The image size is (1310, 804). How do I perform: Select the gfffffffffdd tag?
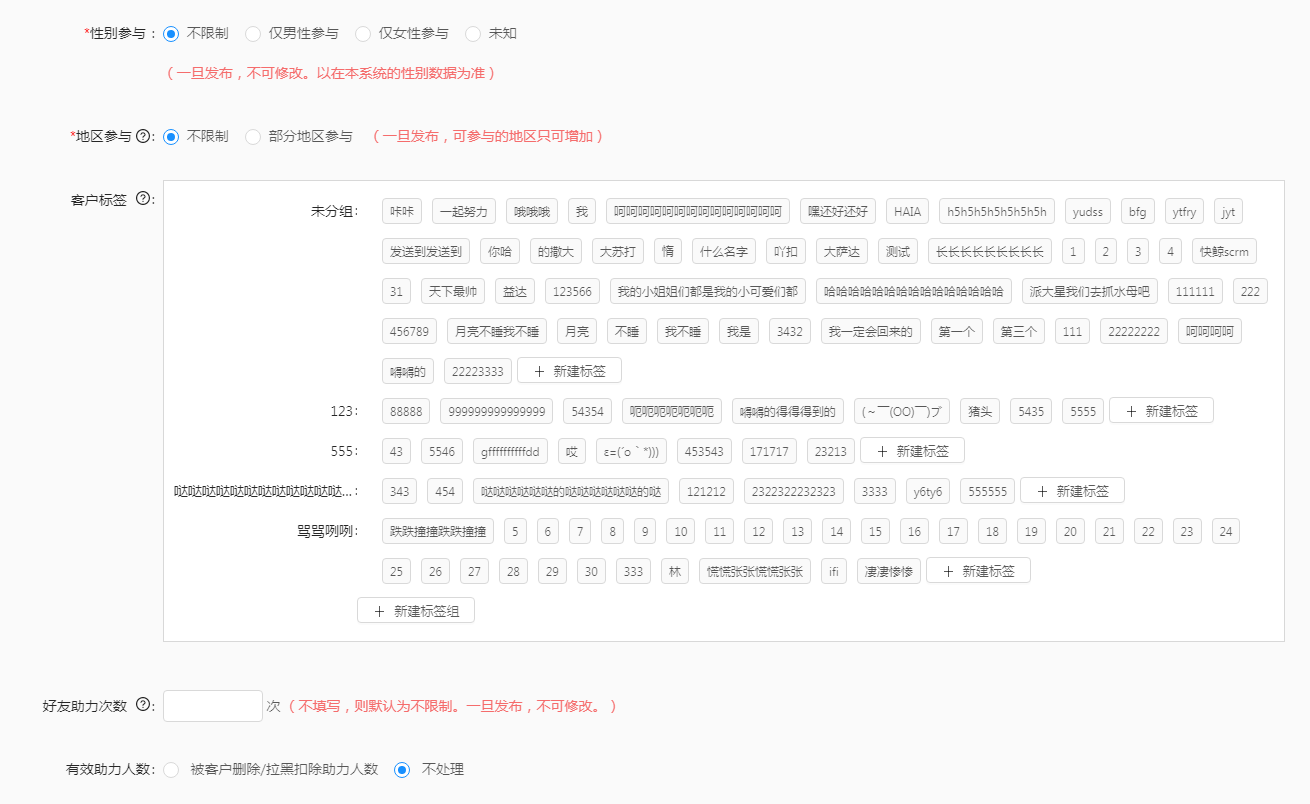tap(511, 451)
